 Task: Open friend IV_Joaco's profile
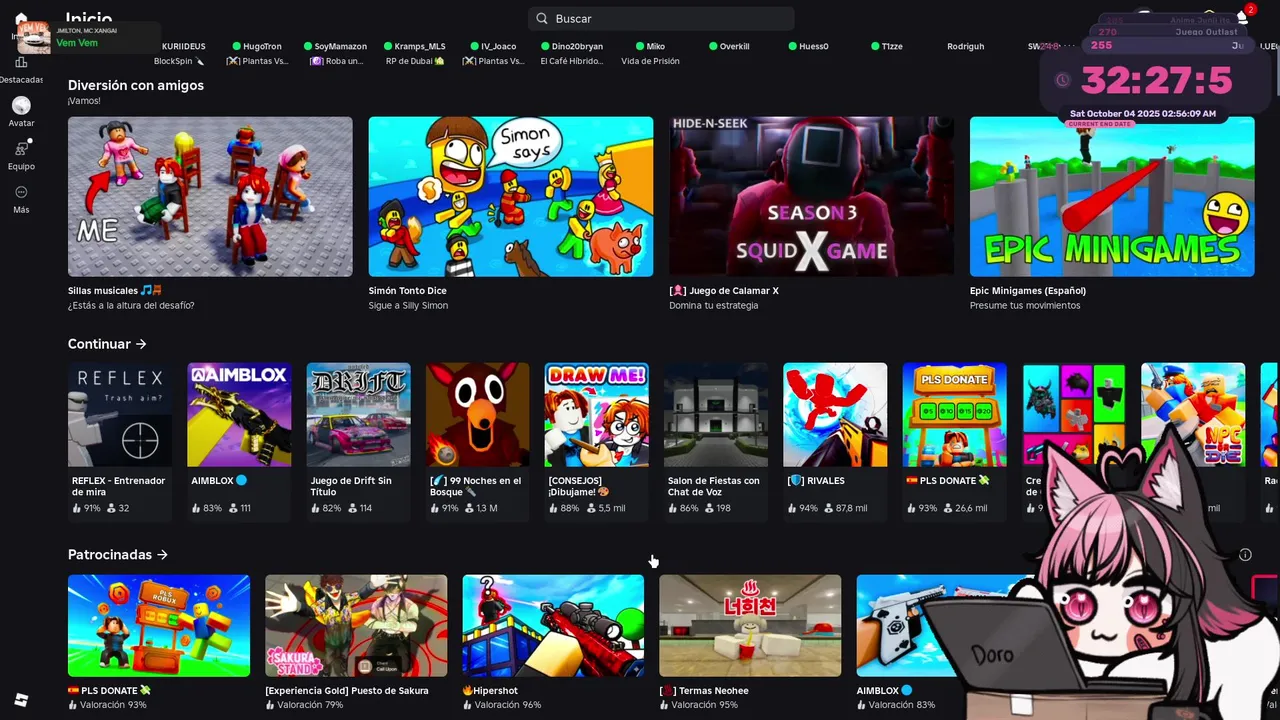pos(493,46)
